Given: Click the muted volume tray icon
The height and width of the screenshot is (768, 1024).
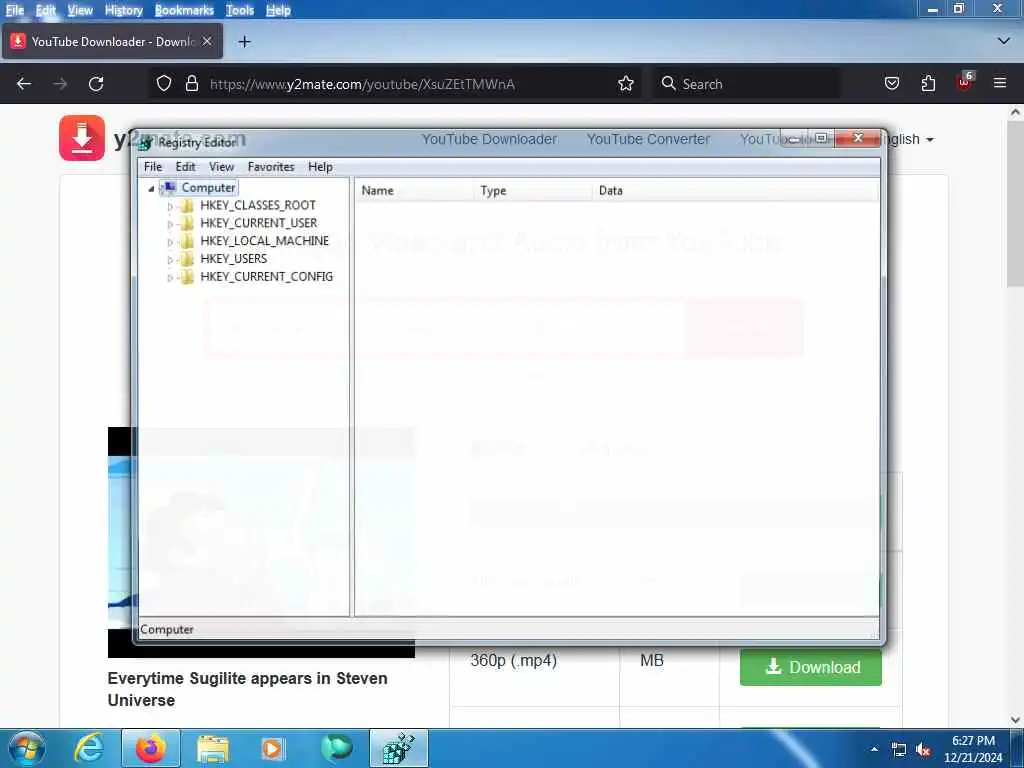Looking at the screenshot, I should coord(923,750).
